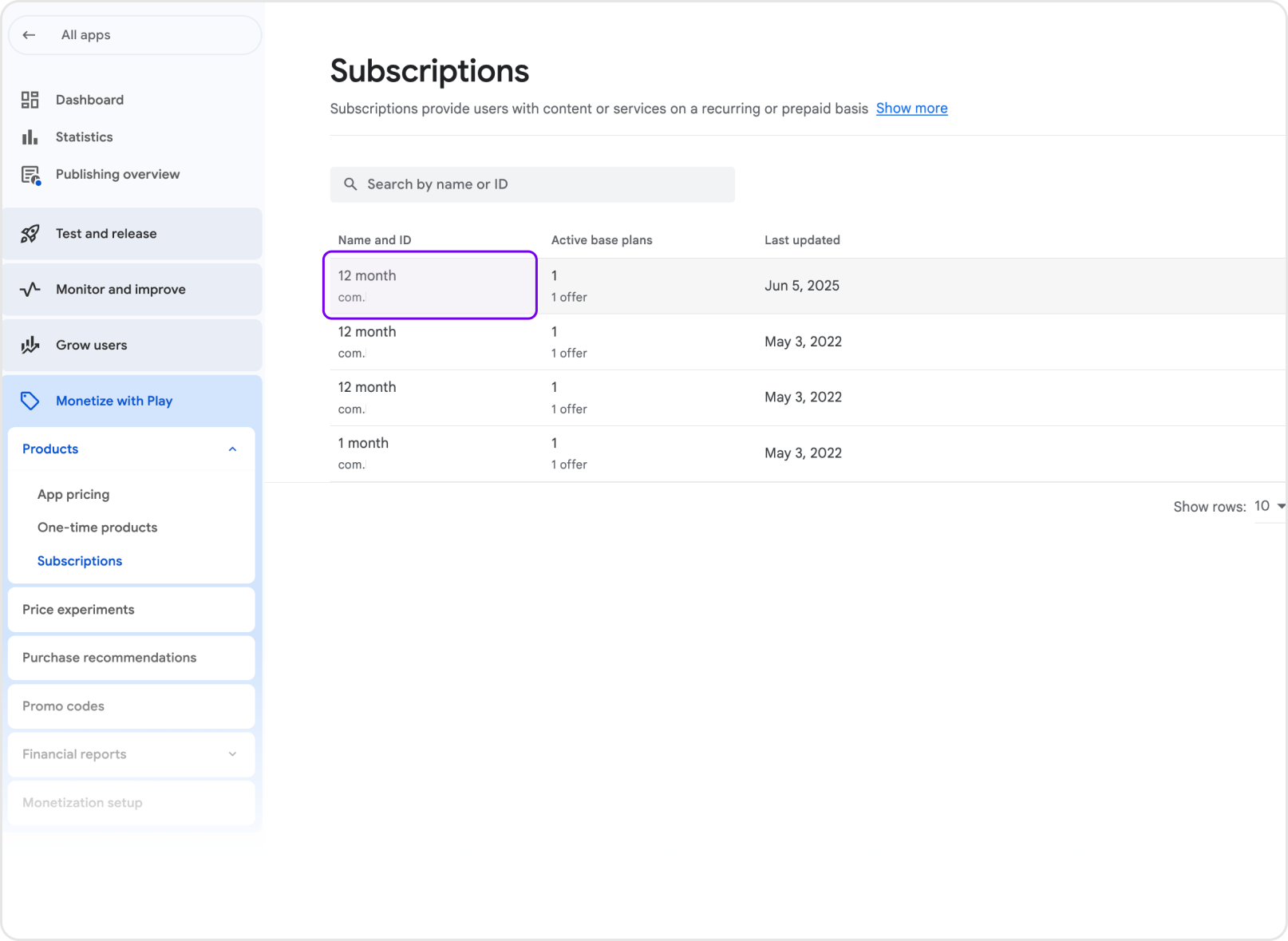Select the Monitor and improve waveform icon

pos(30,289)
